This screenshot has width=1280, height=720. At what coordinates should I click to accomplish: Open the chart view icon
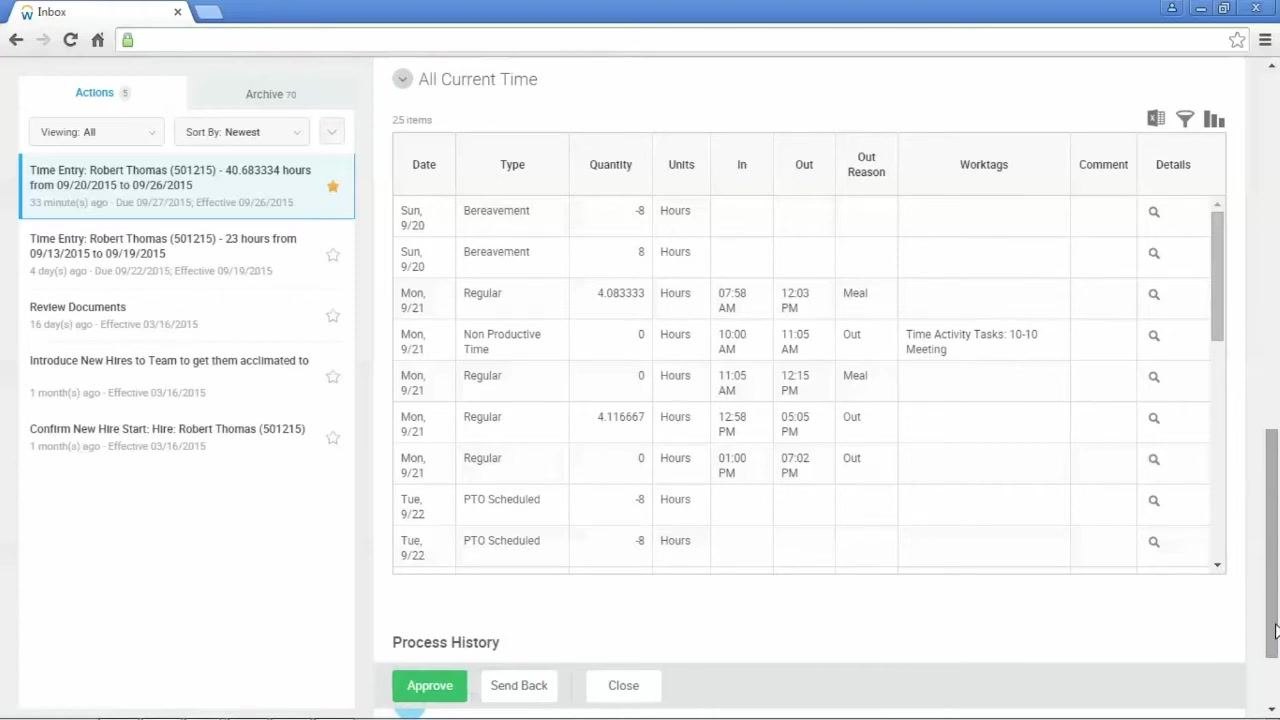pyautogui.click(x=1214, y=119)
